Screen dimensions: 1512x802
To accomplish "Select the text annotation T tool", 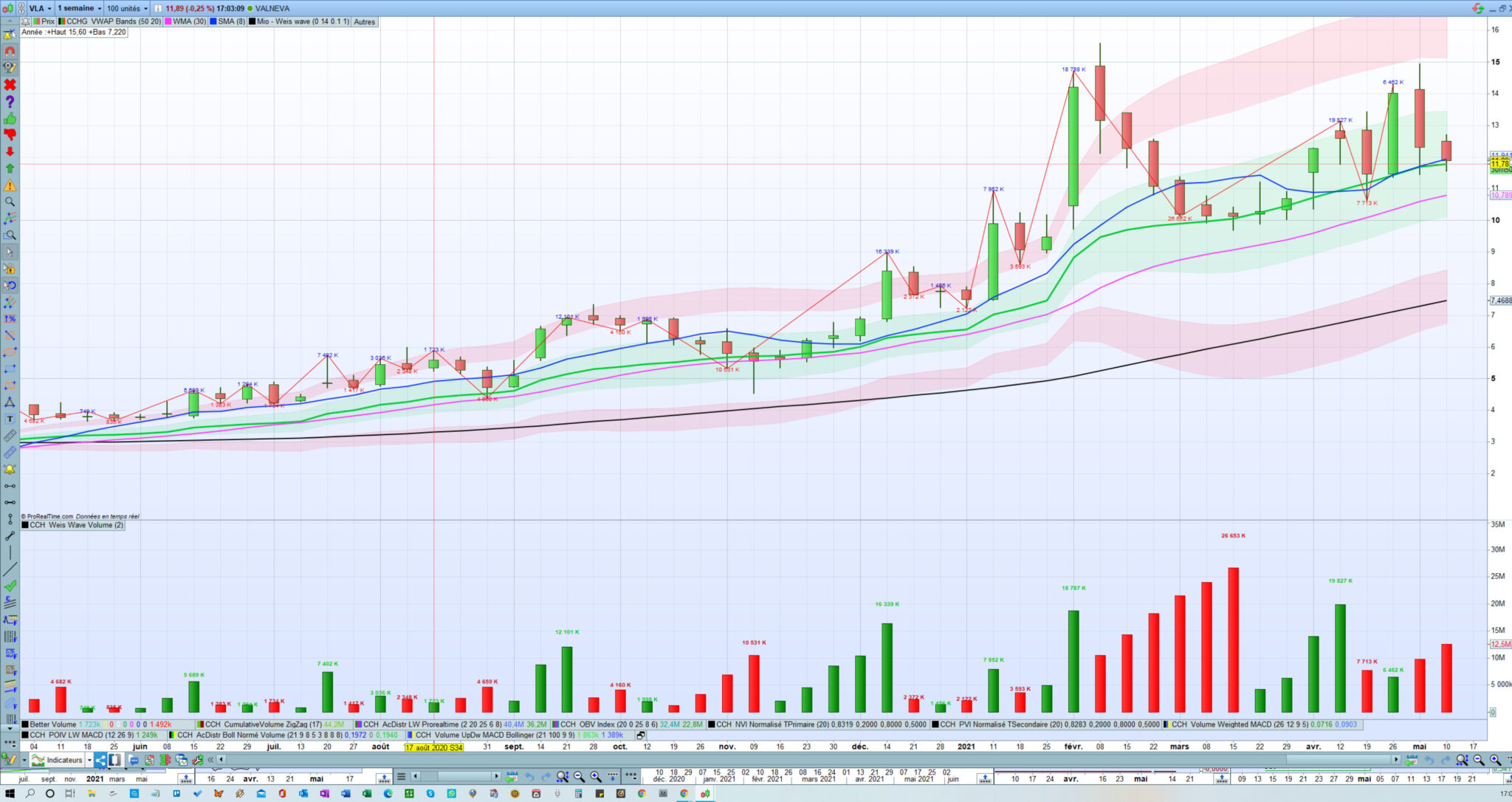I will pyautogui.click(x=10, y=419).
